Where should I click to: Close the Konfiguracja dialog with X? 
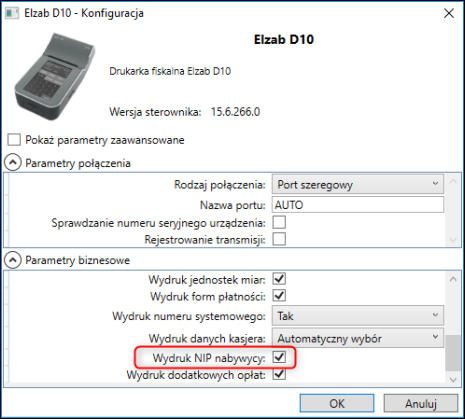(x=449, y=13)
